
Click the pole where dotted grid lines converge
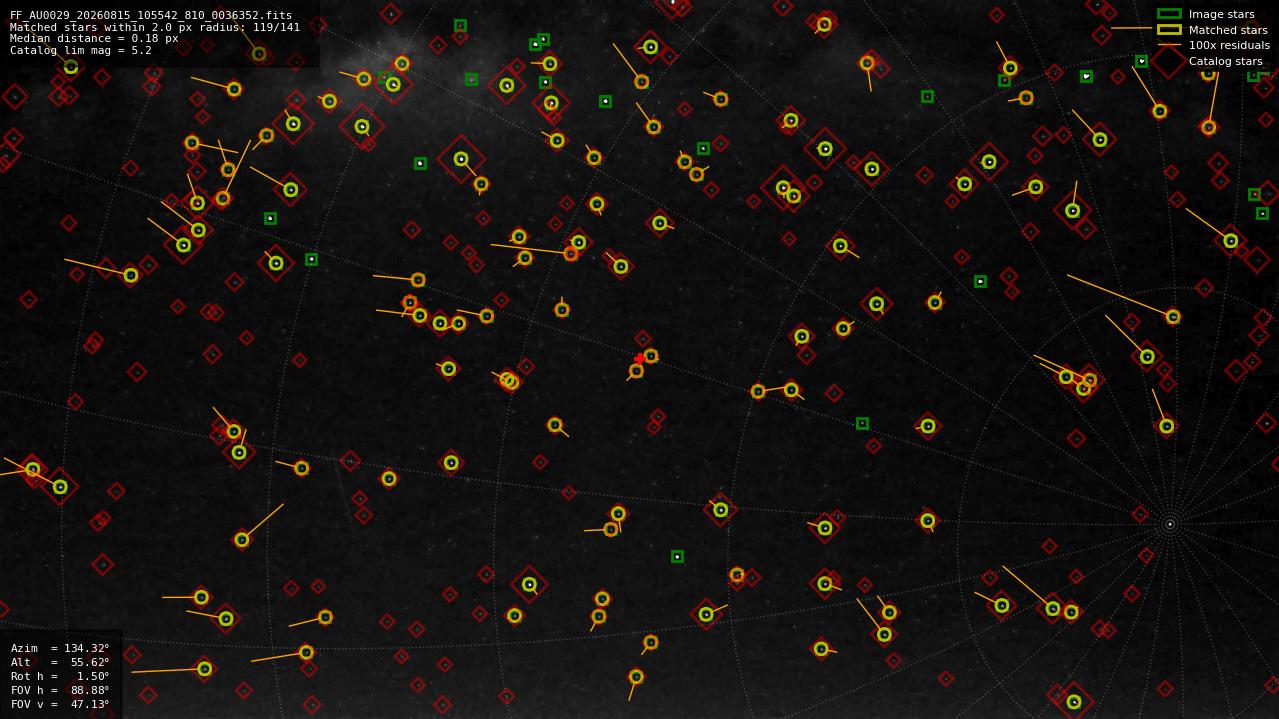(1169, 524)
